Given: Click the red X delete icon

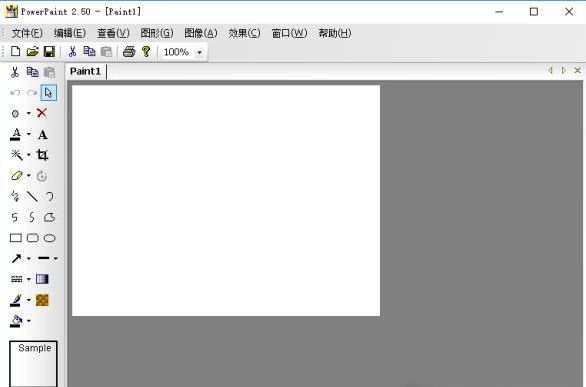Looking at the screenshot, I should click(42, 113).
